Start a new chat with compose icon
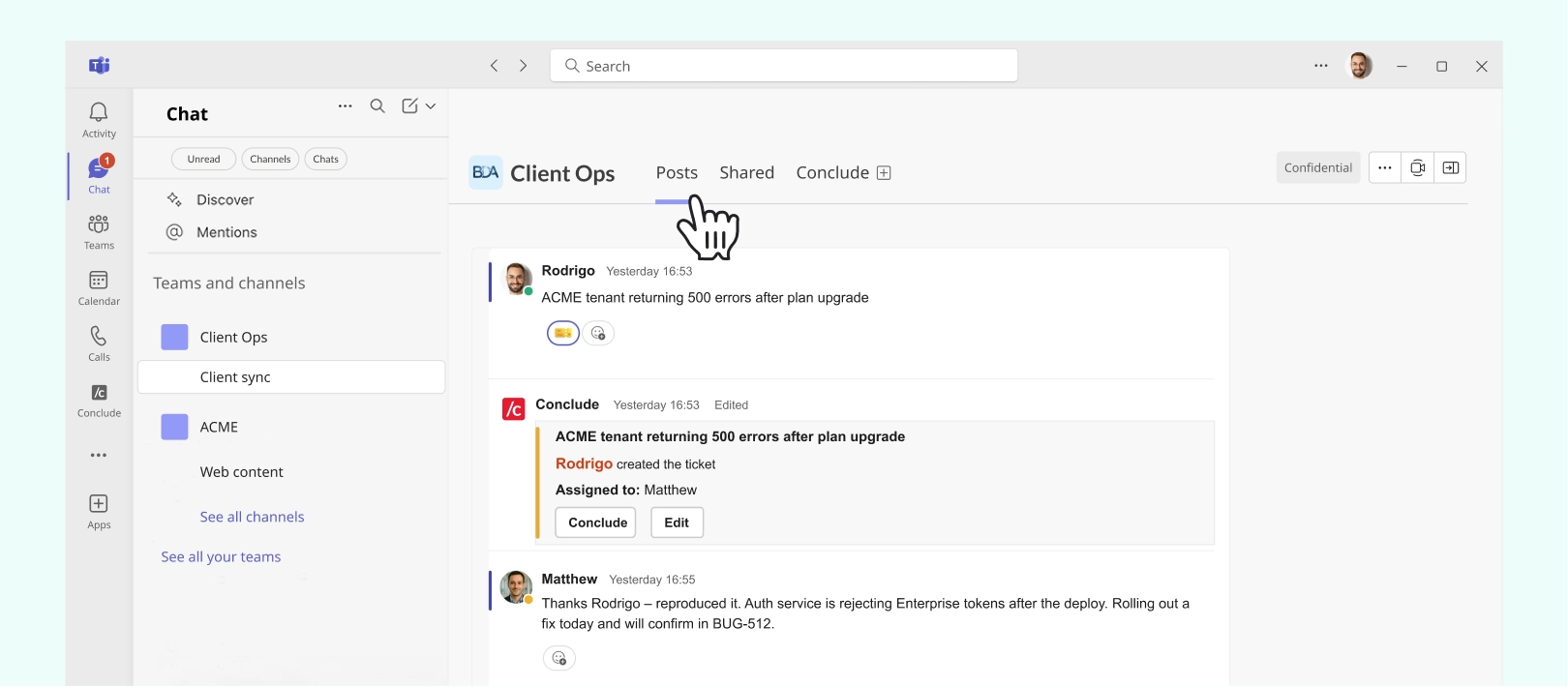This screenshot has height=687, width=1568. [x=410, y=106]
